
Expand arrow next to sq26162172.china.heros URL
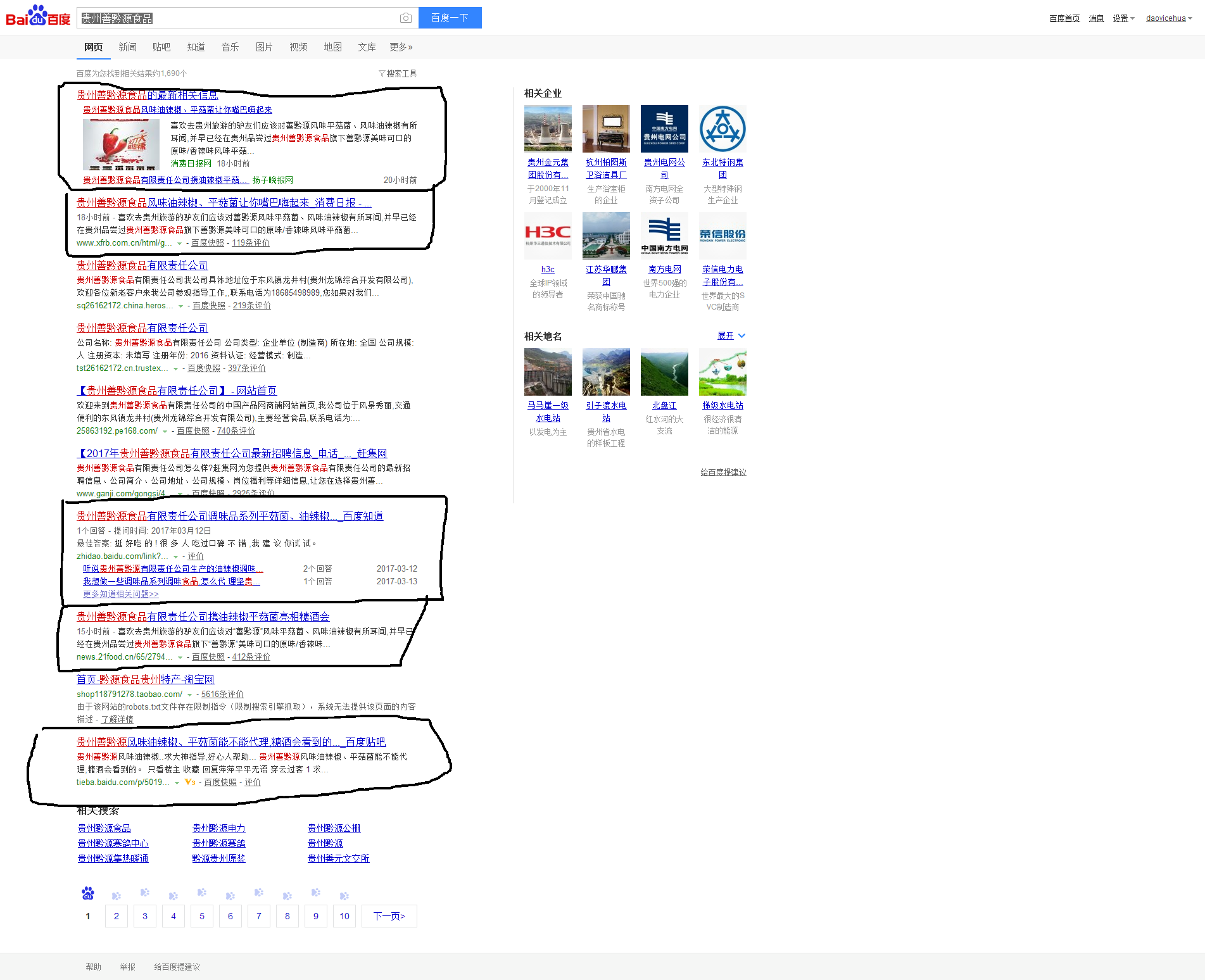pyautogui.click(x=180, y=306)
